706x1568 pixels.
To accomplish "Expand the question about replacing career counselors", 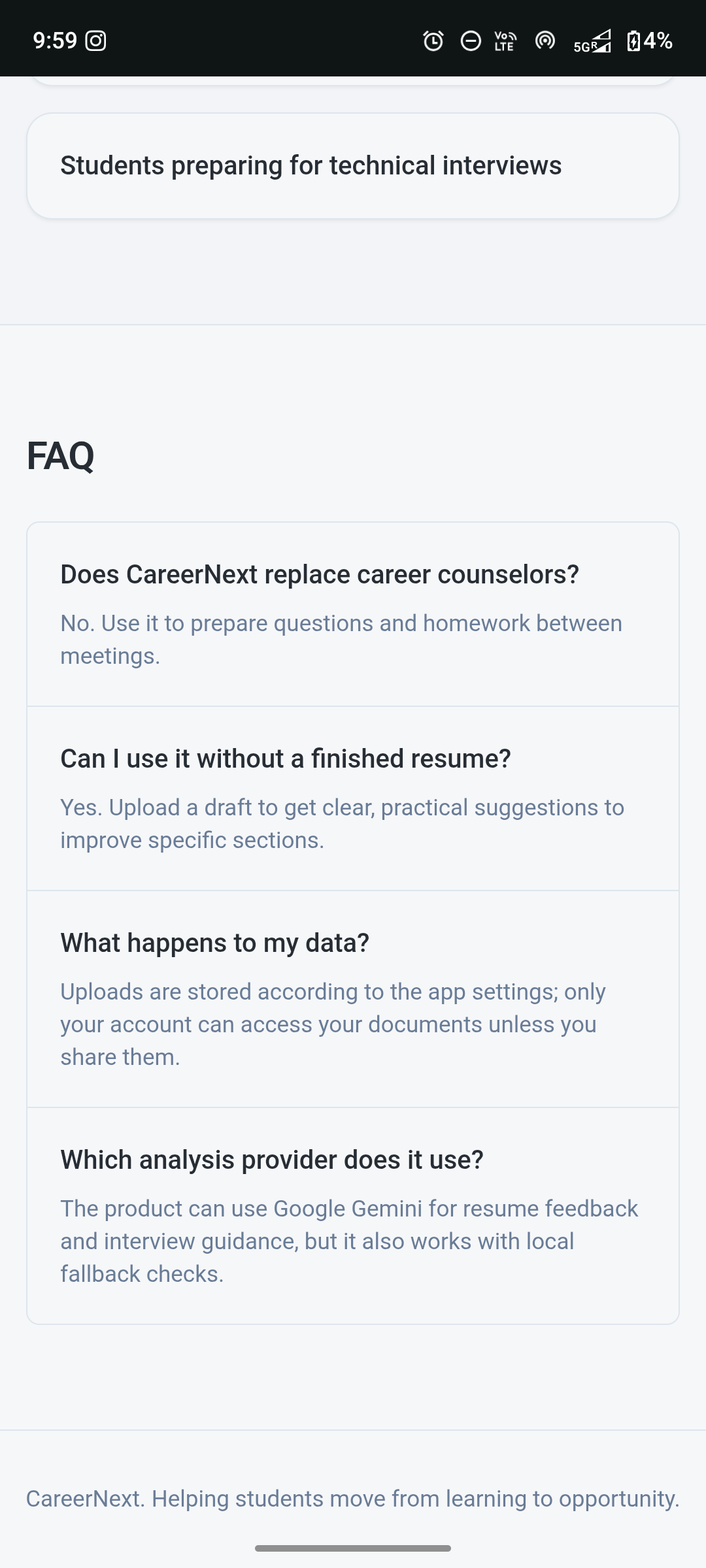I will pos(320,574).
